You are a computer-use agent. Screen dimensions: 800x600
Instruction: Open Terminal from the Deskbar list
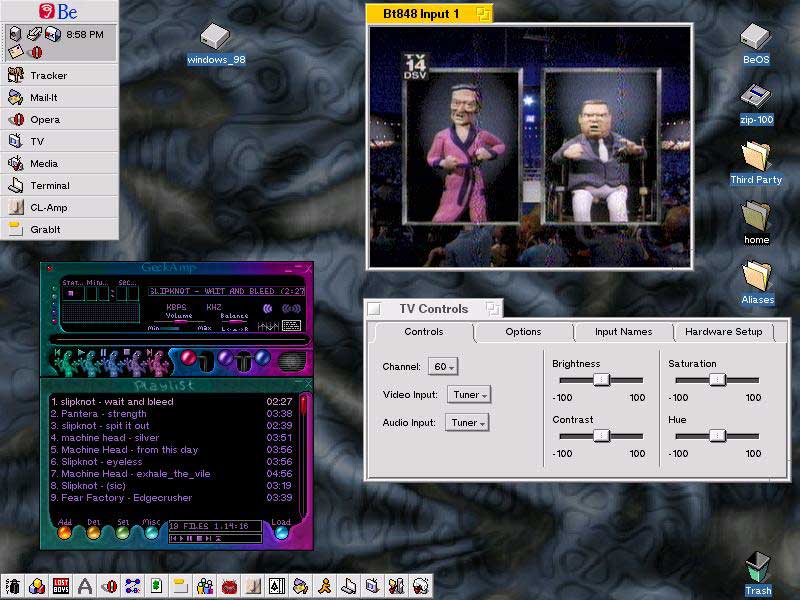[59, 185]
